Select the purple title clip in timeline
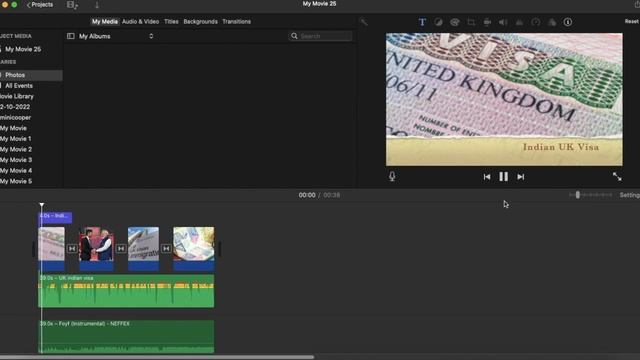 point(55,218)
